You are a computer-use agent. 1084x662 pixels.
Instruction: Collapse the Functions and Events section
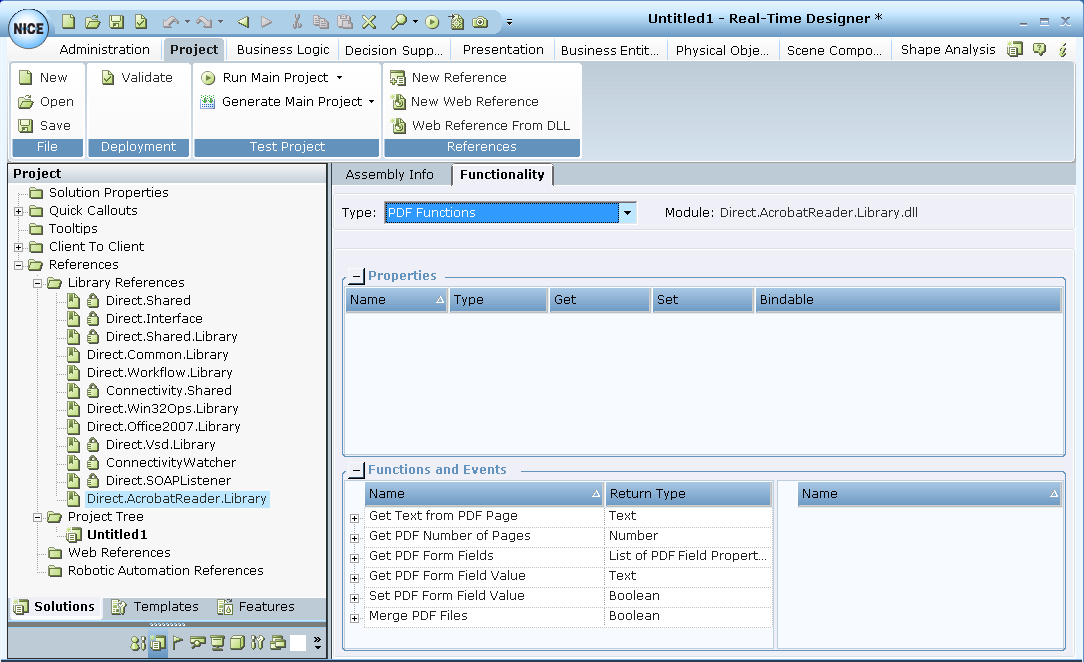pyautogui.click(x=357, y=471)
